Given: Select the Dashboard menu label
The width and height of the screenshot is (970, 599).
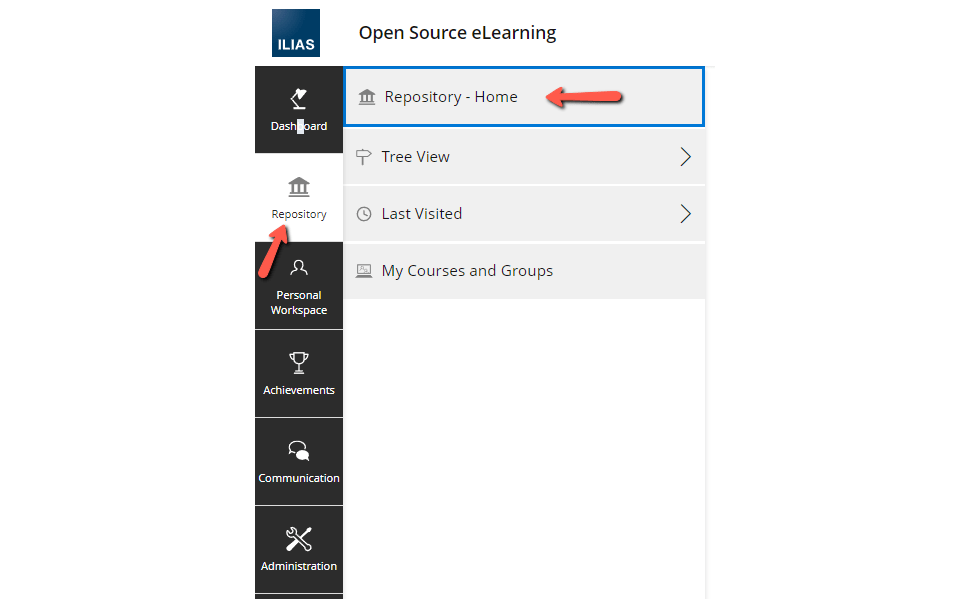Looking at the screenshot, I should tap(299, 126).
